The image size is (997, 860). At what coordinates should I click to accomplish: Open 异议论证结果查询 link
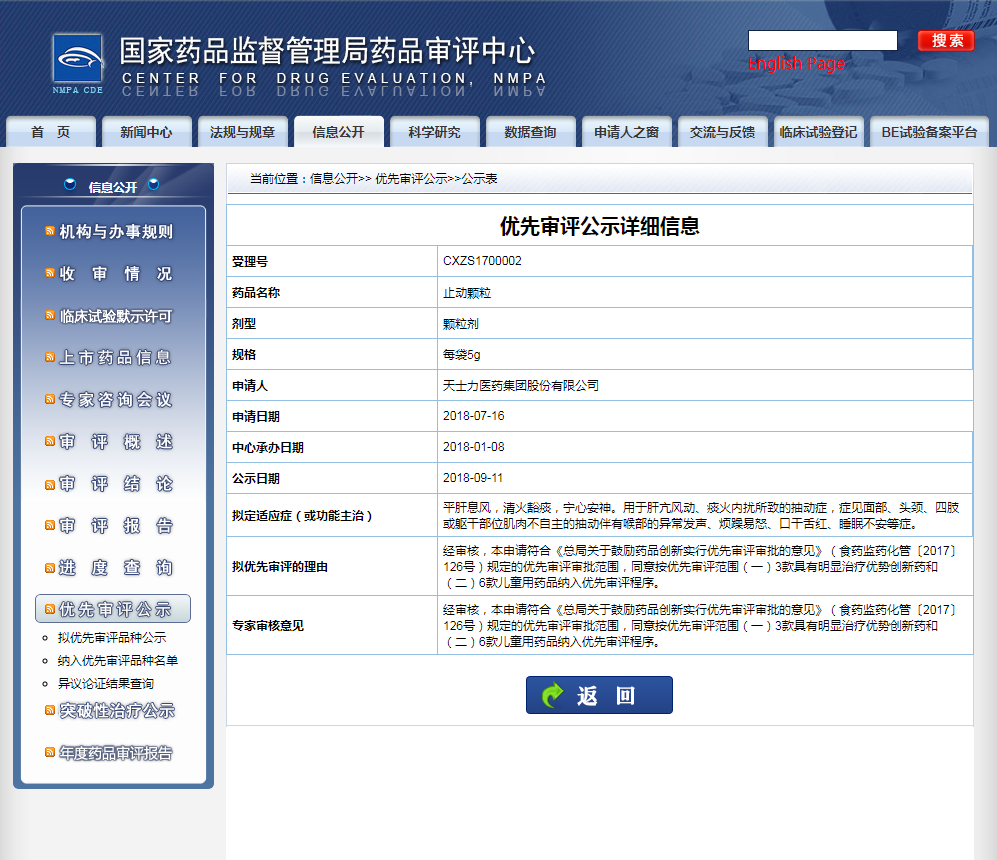tap(106, 684)
